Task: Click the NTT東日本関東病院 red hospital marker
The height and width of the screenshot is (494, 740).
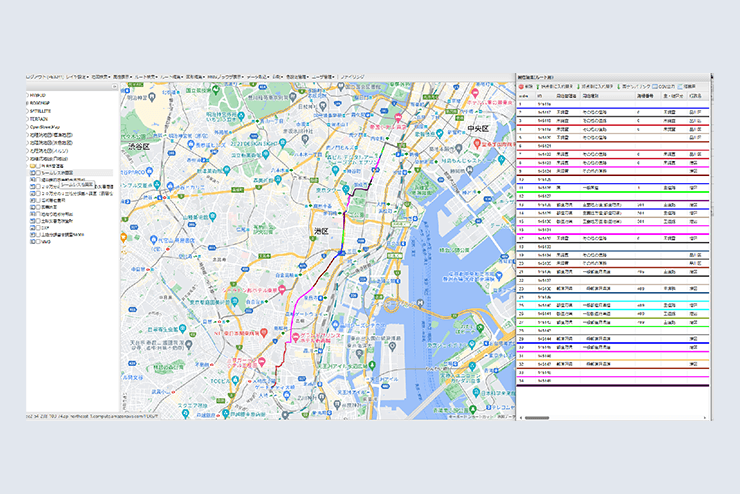Action: pos(264,333)
